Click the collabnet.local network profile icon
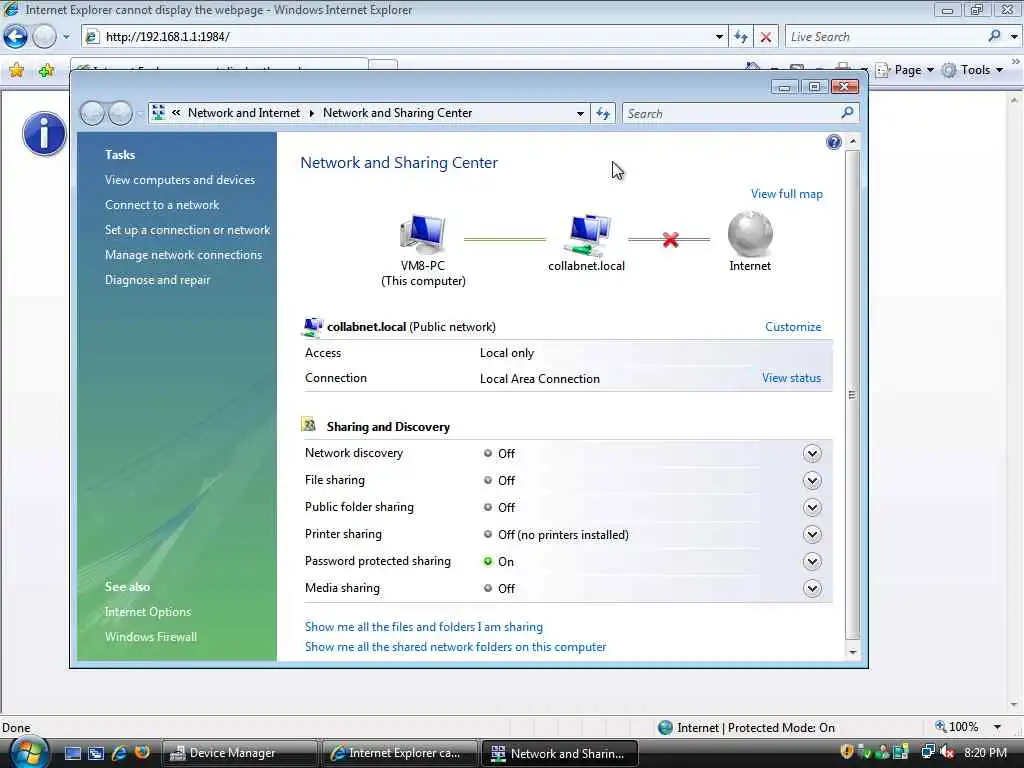The height and width of the screenshot is (768, 1024). point(312,327)
